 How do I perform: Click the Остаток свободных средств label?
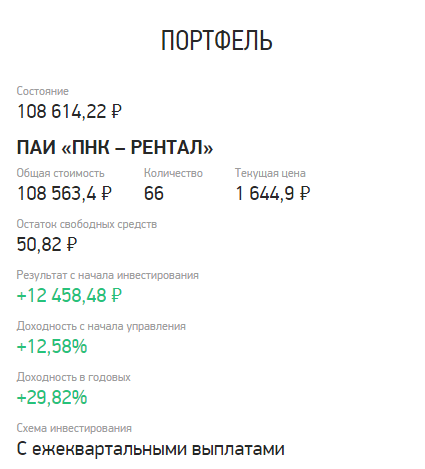coord(87,224)
